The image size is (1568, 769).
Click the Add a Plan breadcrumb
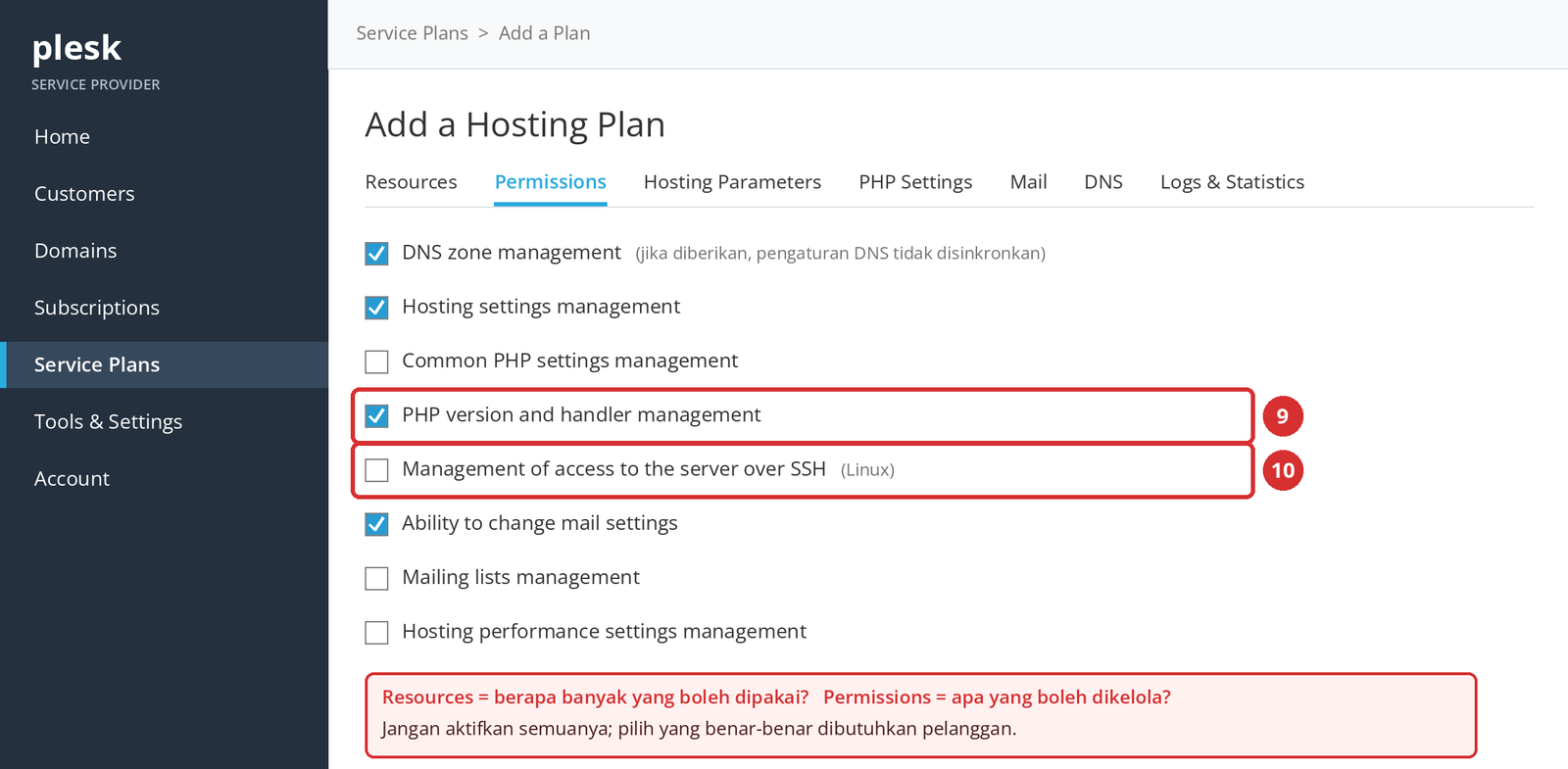pos(544,33)
